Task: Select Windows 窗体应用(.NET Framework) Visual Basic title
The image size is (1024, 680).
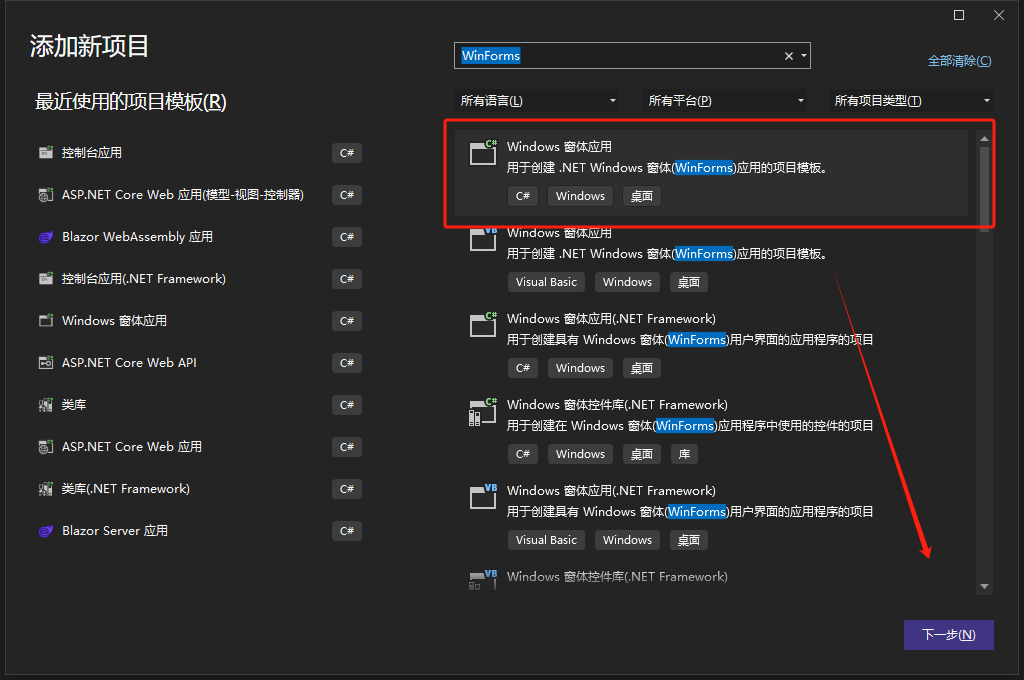Action: pyautogui.click(x=611, y=491)
